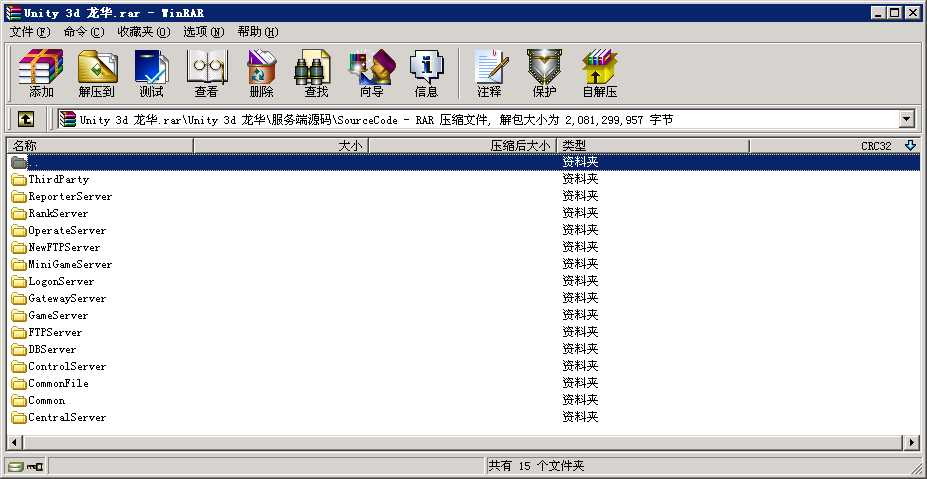Sort by Size (大小) column header
The height and width of the screenshot is (479, 927).
[x=281, y=145]
